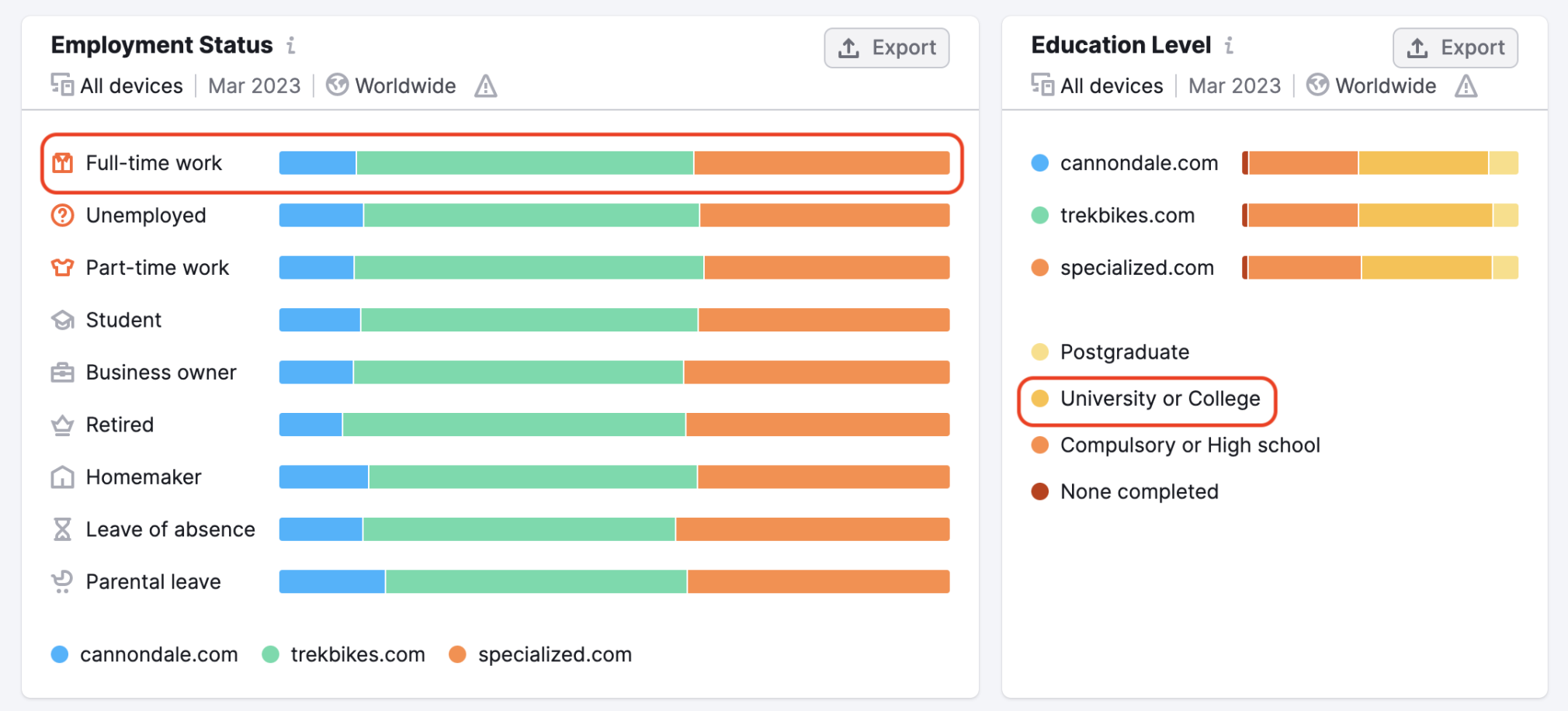The height and width of the screenshot is (711, 1568).
Task: Export the Employment Status chart
Action: (x=886, y=48)
